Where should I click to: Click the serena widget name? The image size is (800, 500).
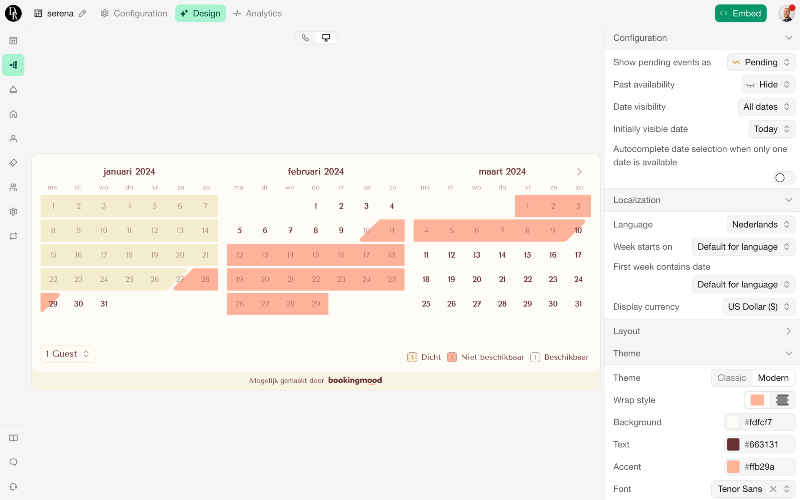[60, 13]
